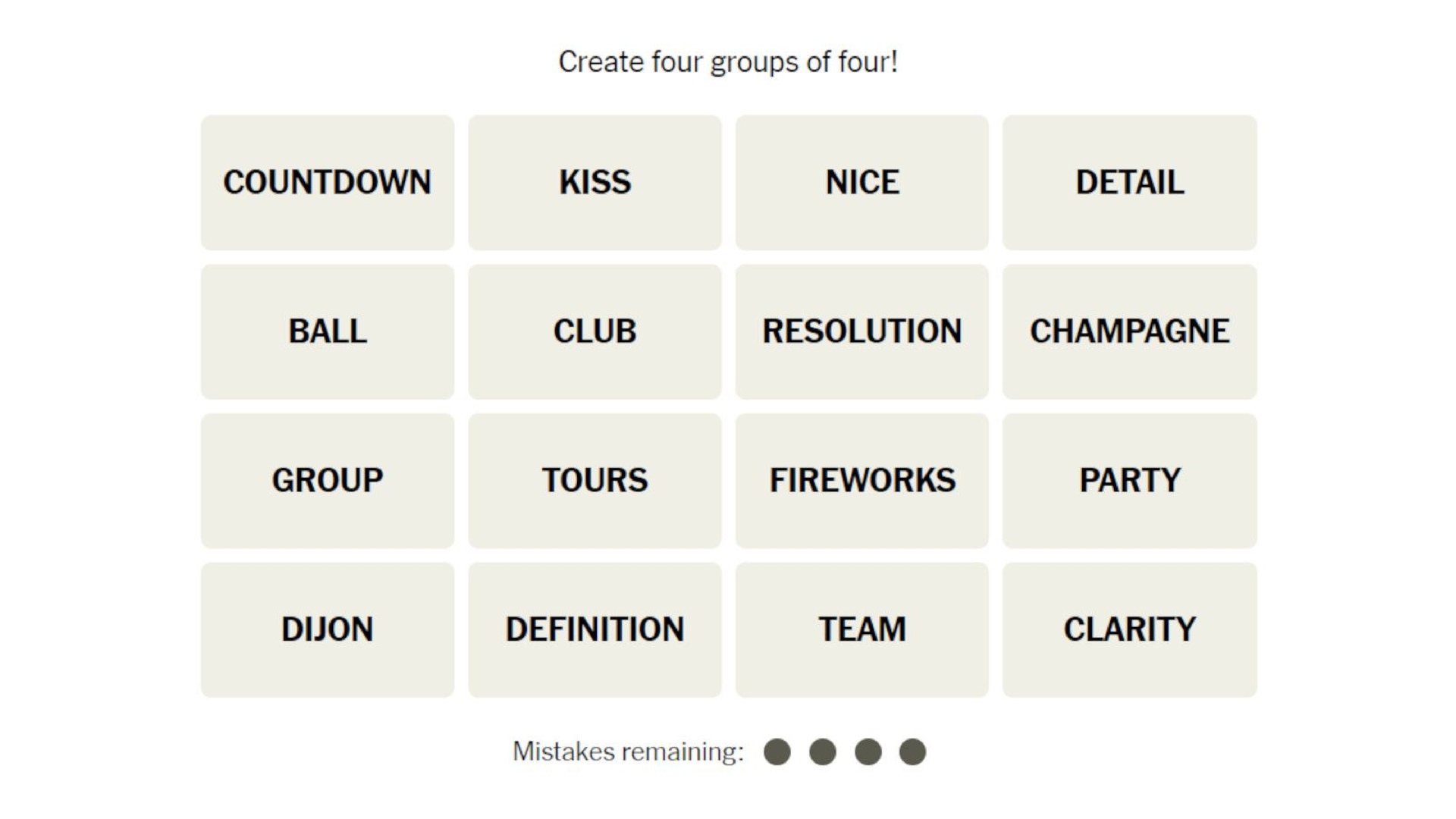Pick the NICE tile
This screenshot has height=819, width=1456.
(862, 182)
